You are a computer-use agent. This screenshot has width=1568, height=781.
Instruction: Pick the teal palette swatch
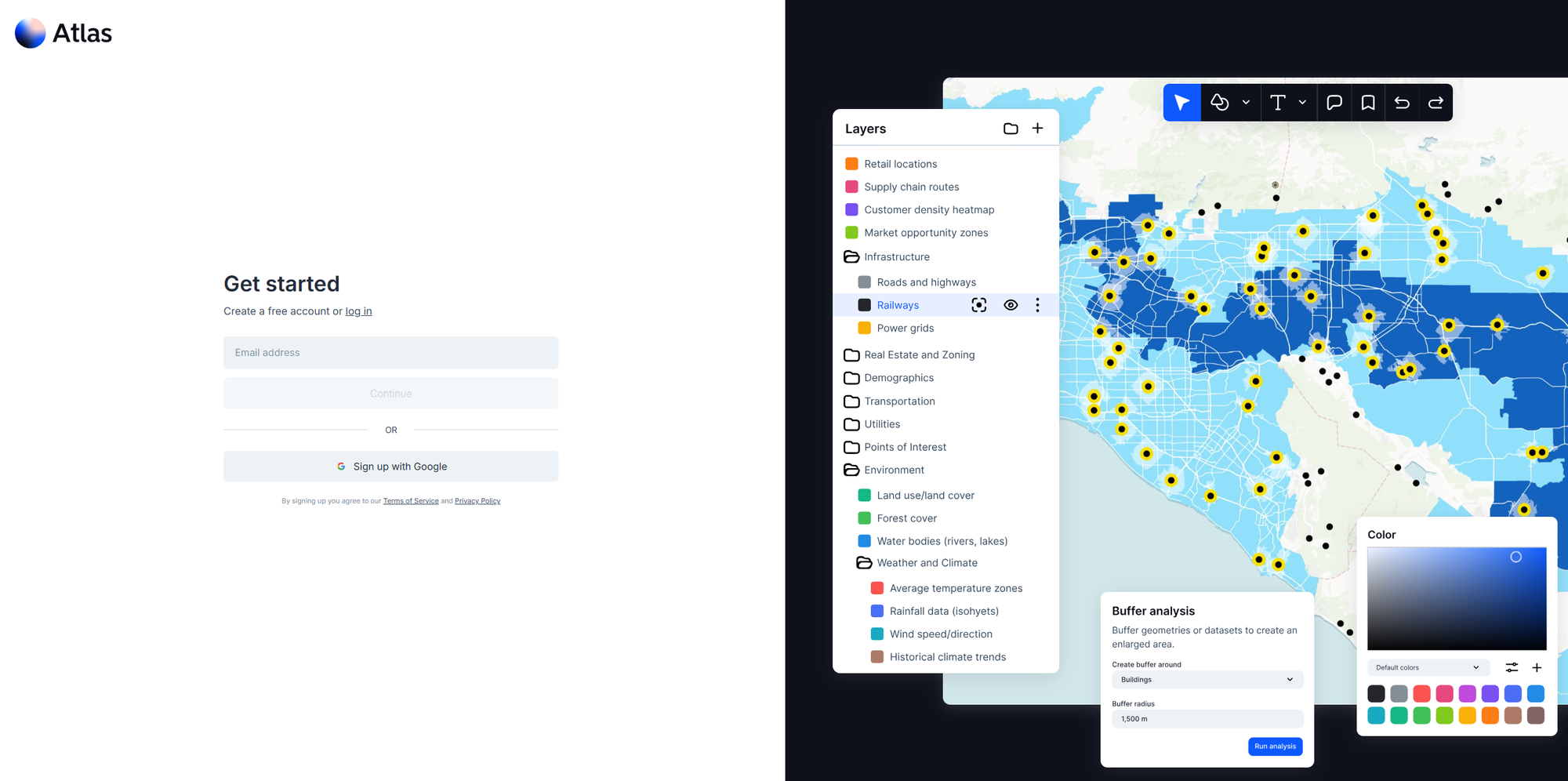click(1376, 715)
